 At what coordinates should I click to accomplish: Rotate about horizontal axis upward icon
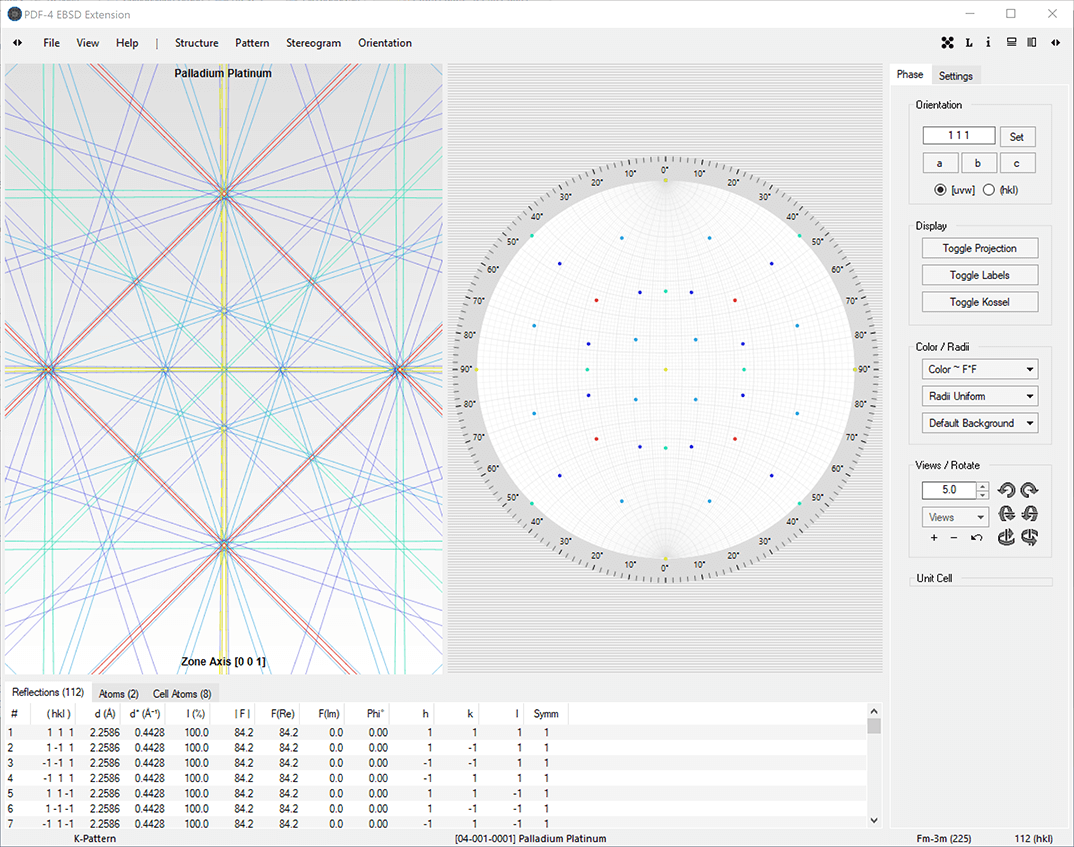1006,514
